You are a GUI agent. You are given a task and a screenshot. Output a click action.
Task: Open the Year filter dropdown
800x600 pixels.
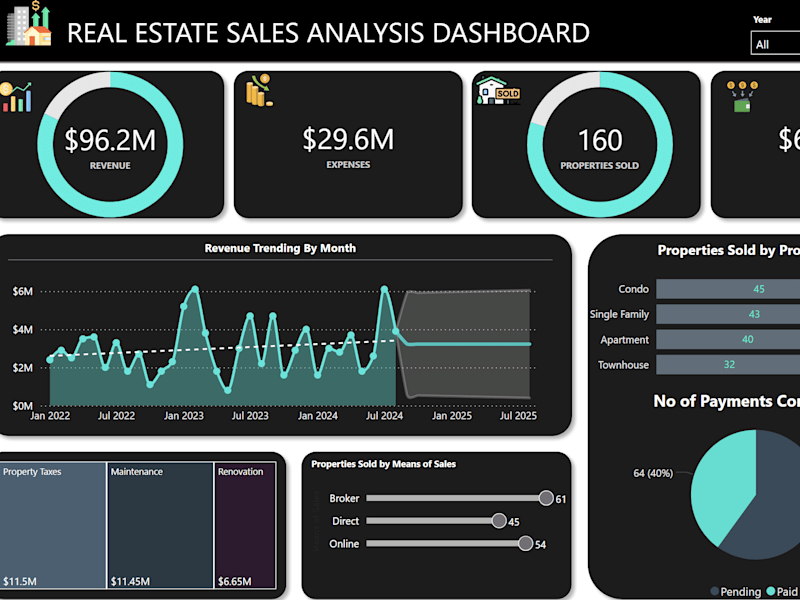click(776, 44)
